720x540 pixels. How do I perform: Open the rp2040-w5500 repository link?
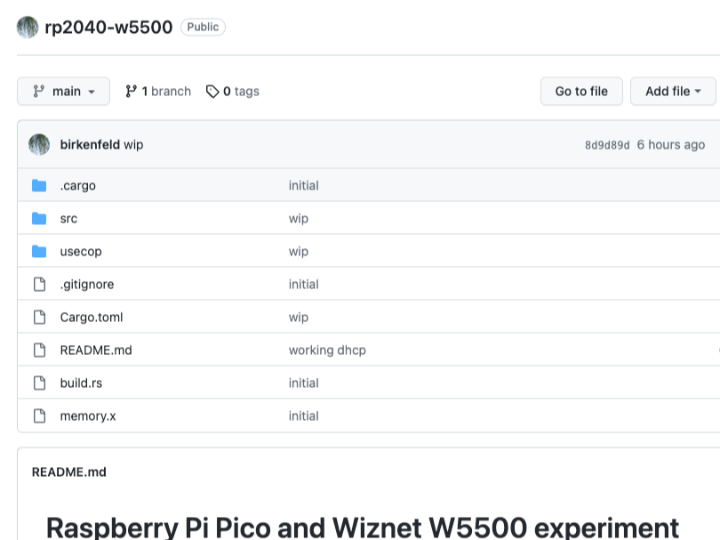pyautogui.click(x=108, y=27)
